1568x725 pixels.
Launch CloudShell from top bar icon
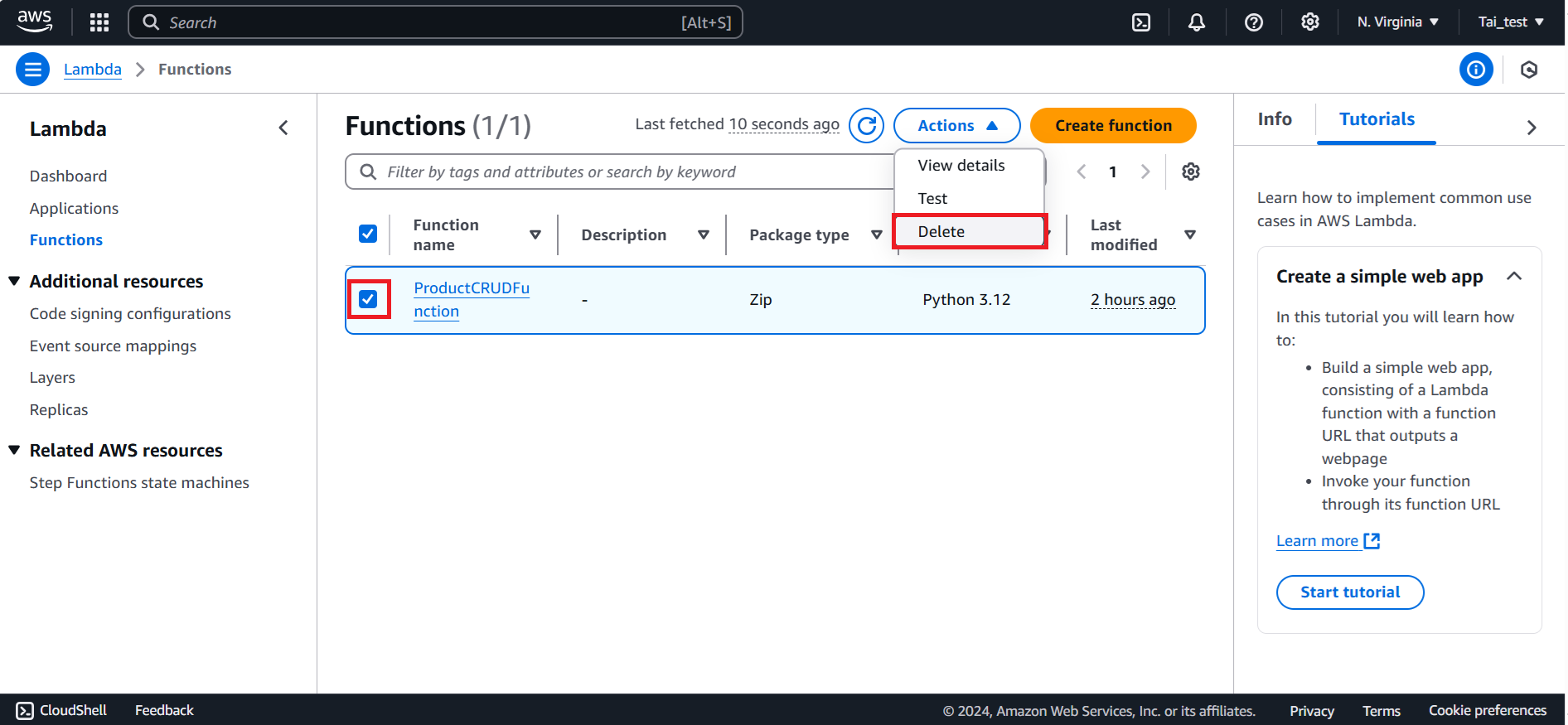tap(1141, 22)
